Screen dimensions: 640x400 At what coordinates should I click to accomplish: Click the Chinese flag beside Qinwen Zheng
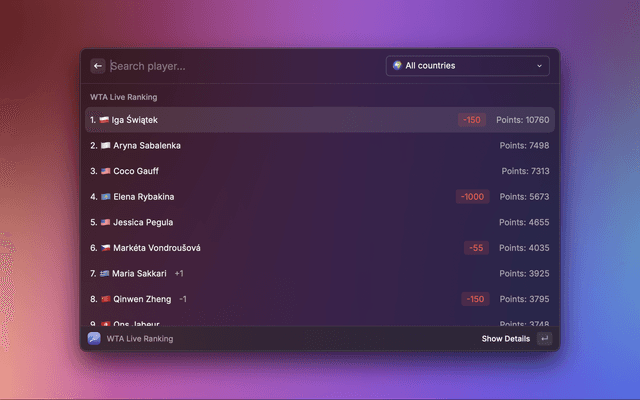pyautogui.click(x=105, y=299)
